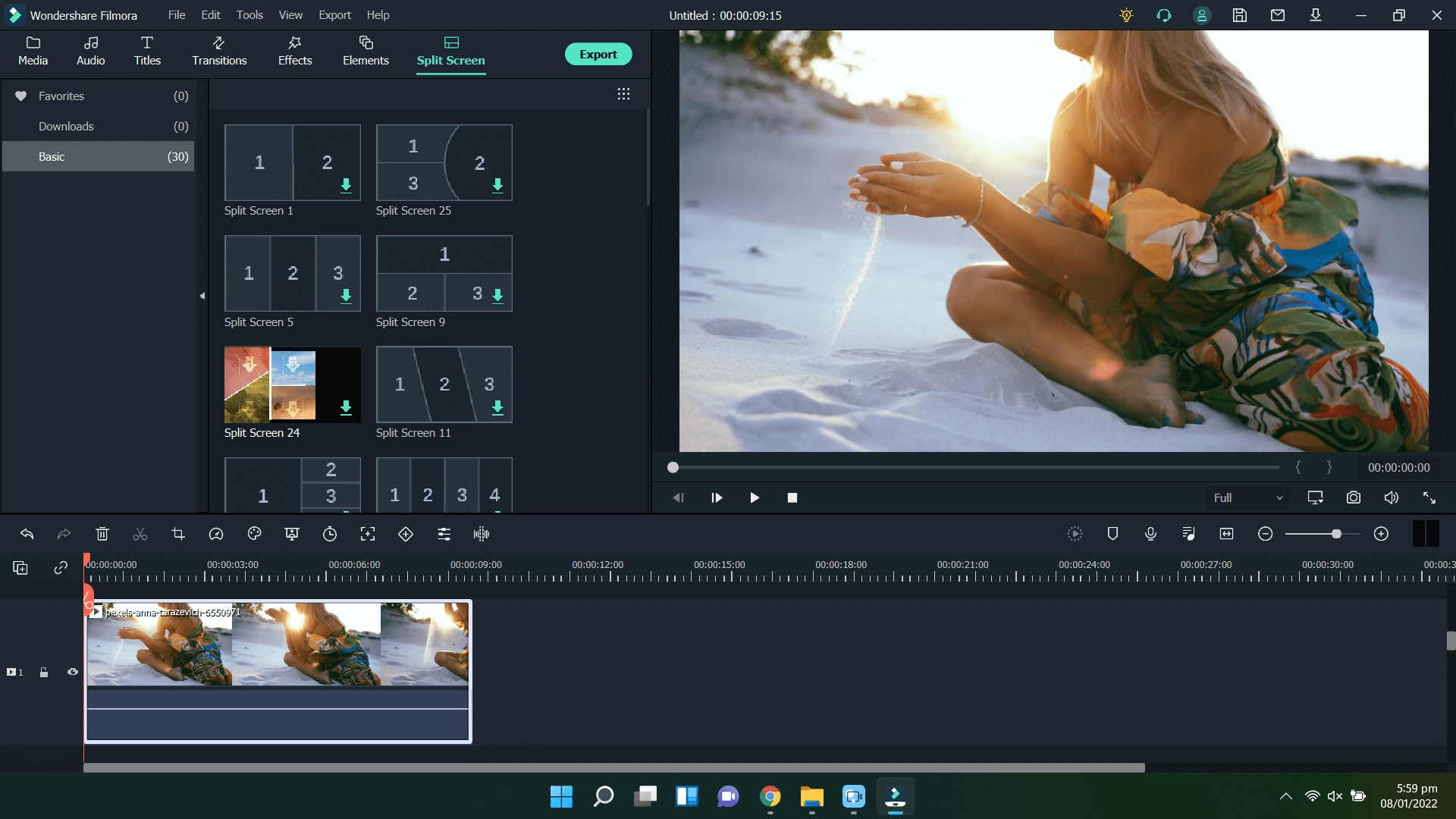Open the View menu
This screenshot has width=1456, height=819.
click(290, 15)
